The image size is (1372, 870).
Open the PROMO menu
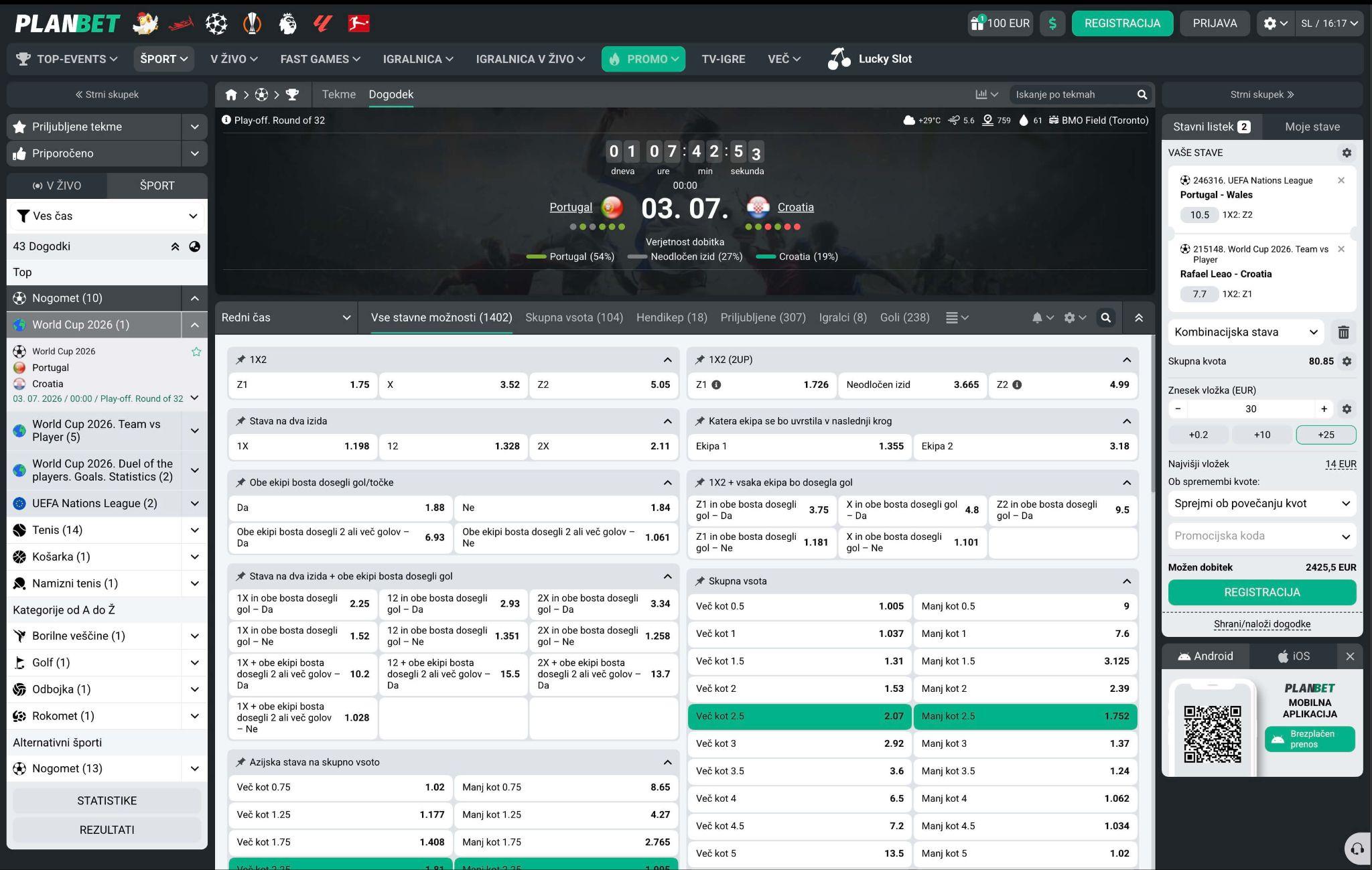tap(643, 59)
